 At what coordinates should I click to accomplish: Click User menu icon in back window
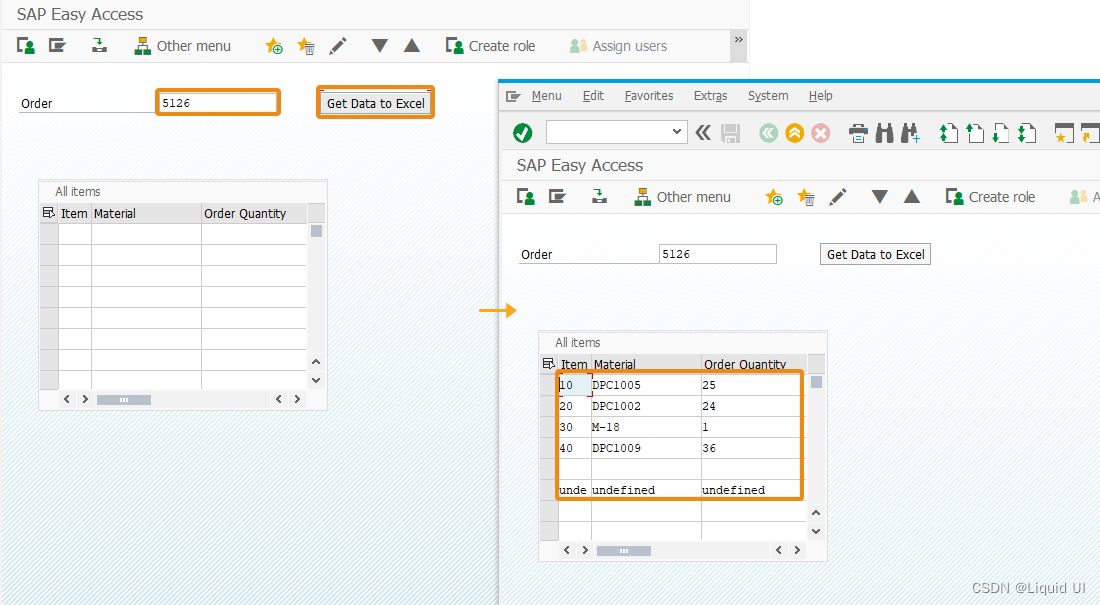pyautogui.click(x=25, y=46)
